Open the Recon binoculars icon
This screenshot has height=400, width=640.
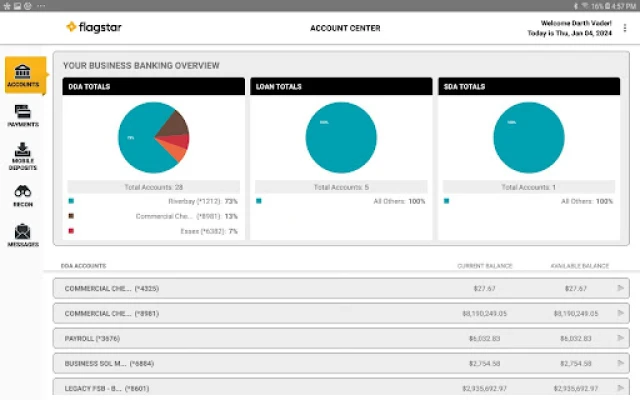(23, 195)
